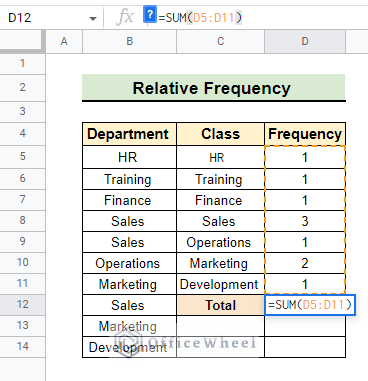The width and height of the screenshot is (368, 381).
Task: Select Sales cell in row 8 Department column
Action: (x=129, y=221)
